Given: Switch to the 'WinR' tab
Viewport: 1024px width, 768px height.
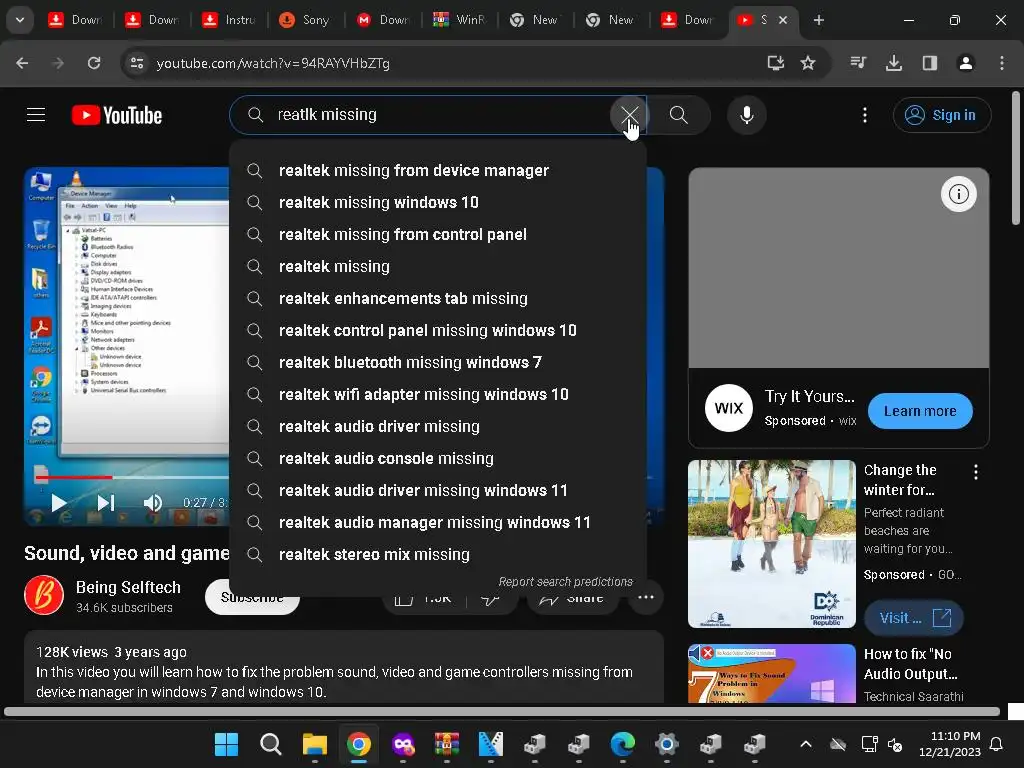Looking at the screenshot, I should click(x=460, y=20).
